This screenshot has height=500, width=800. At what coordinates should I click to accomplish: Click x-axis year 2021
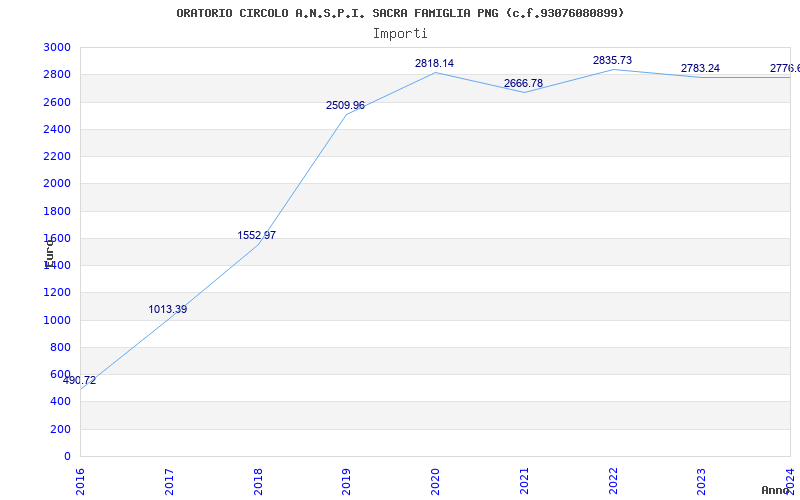click(x=524, y=482)
